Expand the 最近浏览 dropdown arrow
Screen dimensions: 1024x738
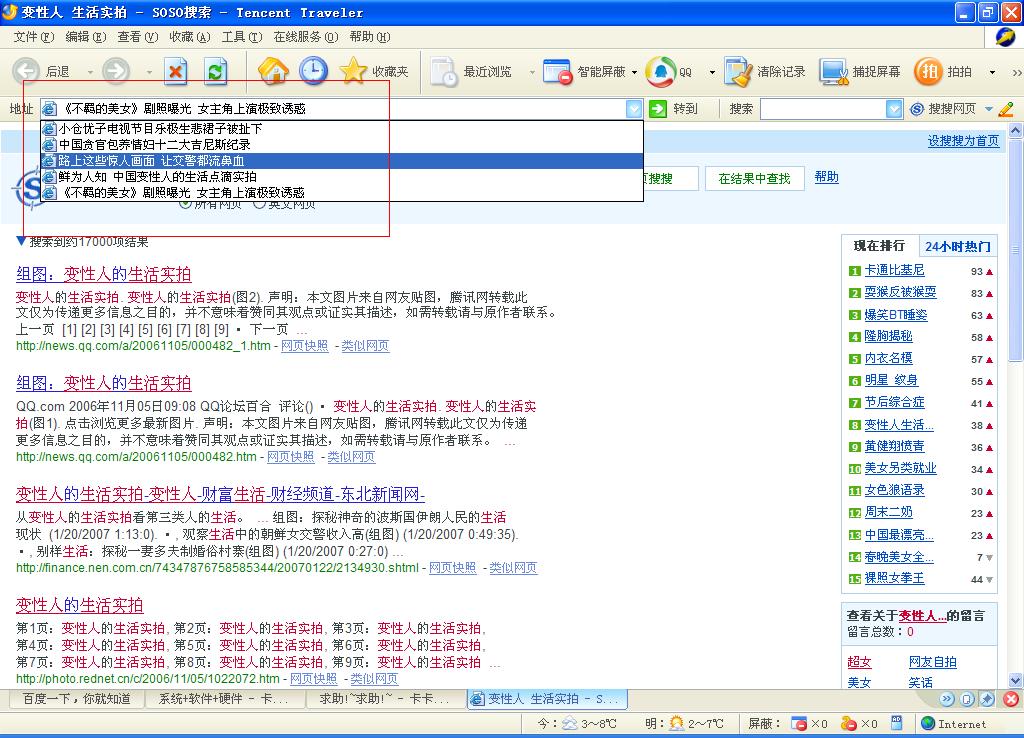532,72
